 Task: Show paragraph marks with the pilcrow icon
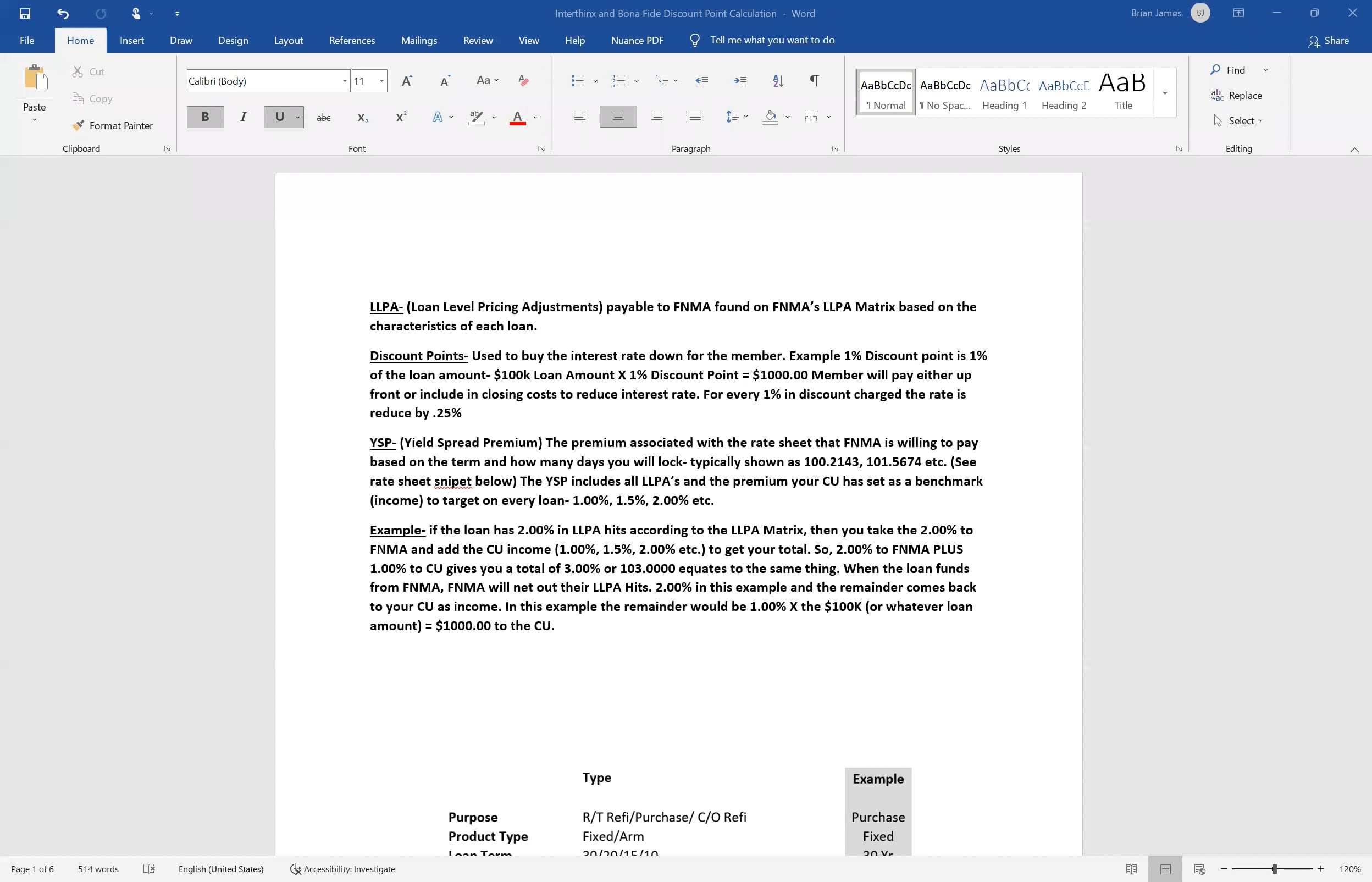(814, 81)
